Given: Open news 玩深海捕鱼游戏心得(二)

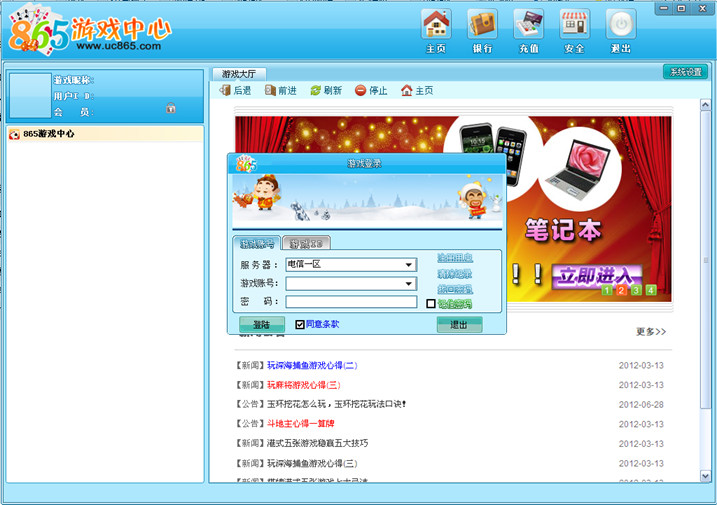Looking at the screenshot, I should coord(312,365).
